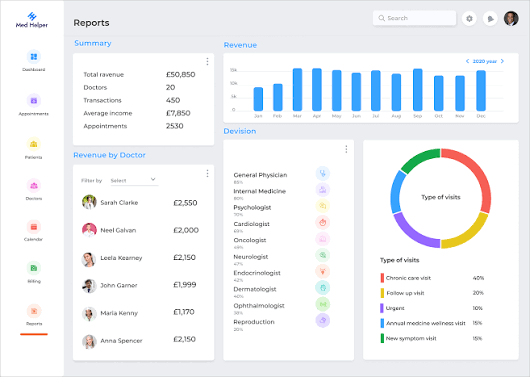Screen dimensions: 530x377
Task: Go to previous year in Revenue chart
Action: [467, 61]
